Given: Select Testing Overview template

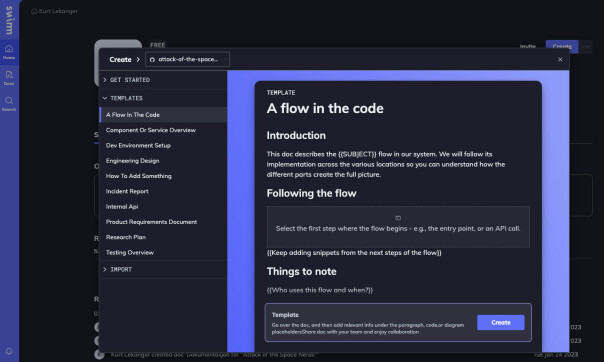Looking at the screenshot, I should (x=163, y=252).
